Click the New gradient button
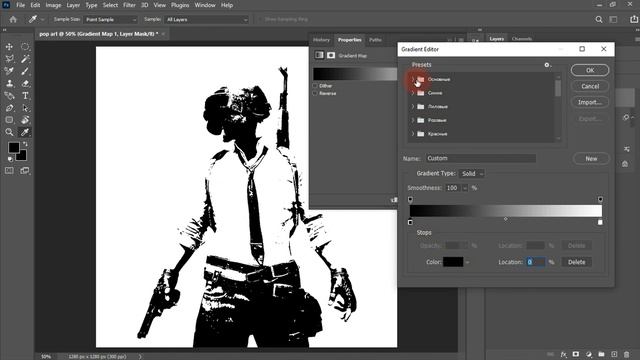The width and height of the screenshot is (640, 360). click(591, 158)
